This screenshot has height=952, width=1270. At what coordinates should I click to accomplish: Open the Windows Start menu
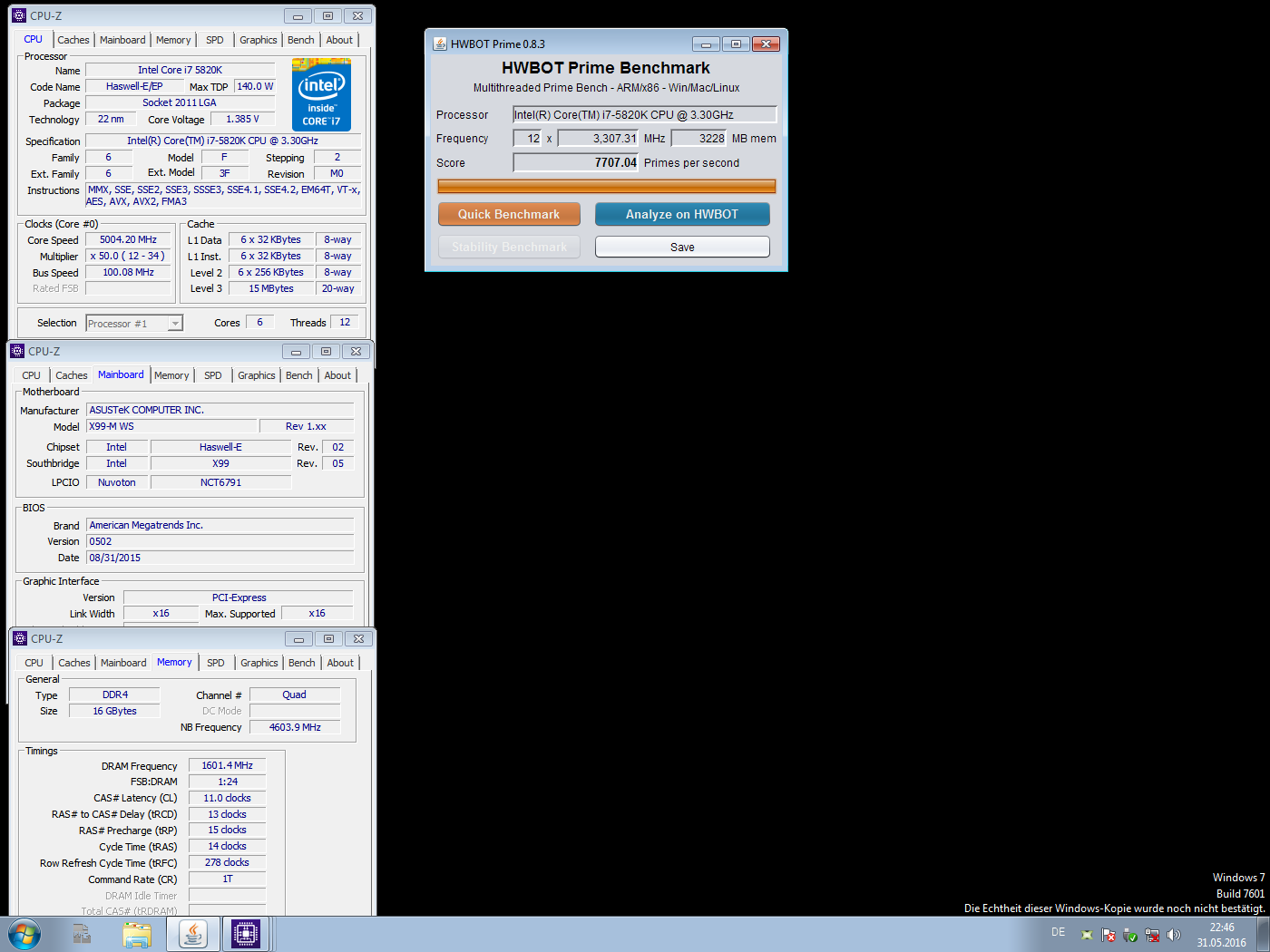coord(24,934)
